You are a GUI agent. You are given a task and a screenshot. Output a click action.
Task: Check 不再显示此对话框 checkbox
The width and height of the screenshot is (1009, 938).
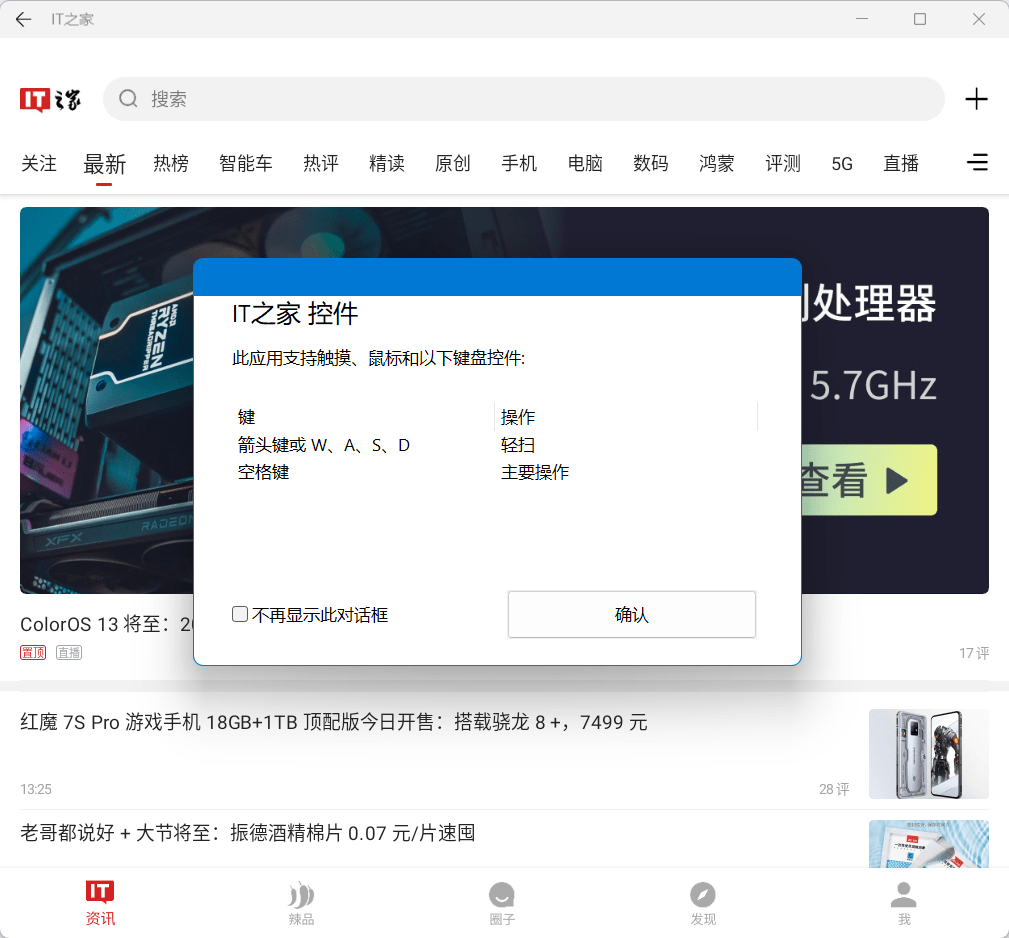point(240,614)
